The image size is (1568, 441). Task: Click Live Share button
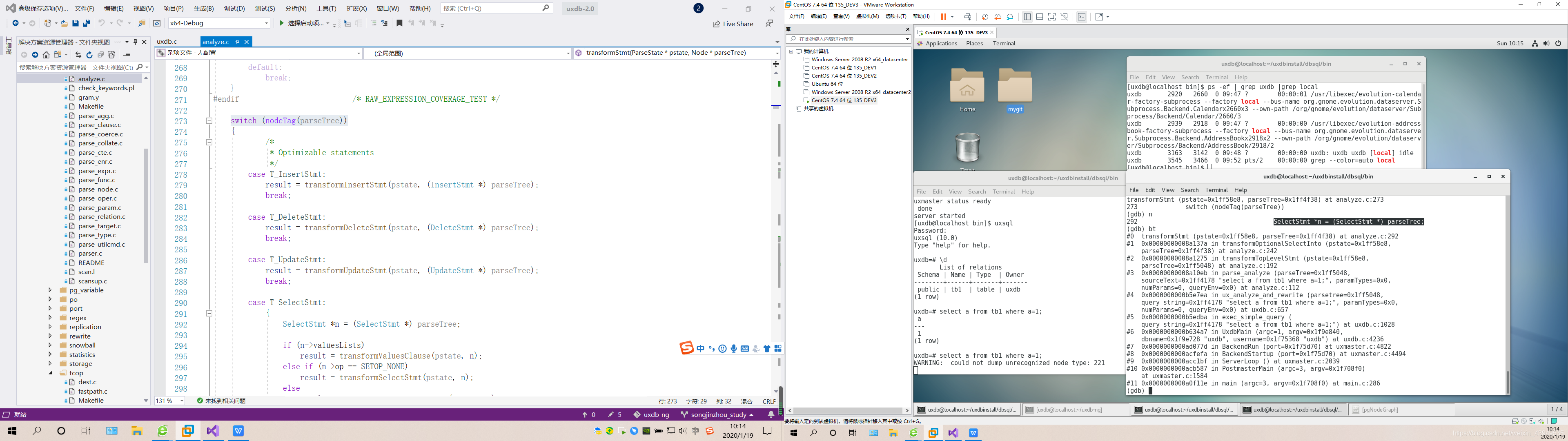pos(733,24)
